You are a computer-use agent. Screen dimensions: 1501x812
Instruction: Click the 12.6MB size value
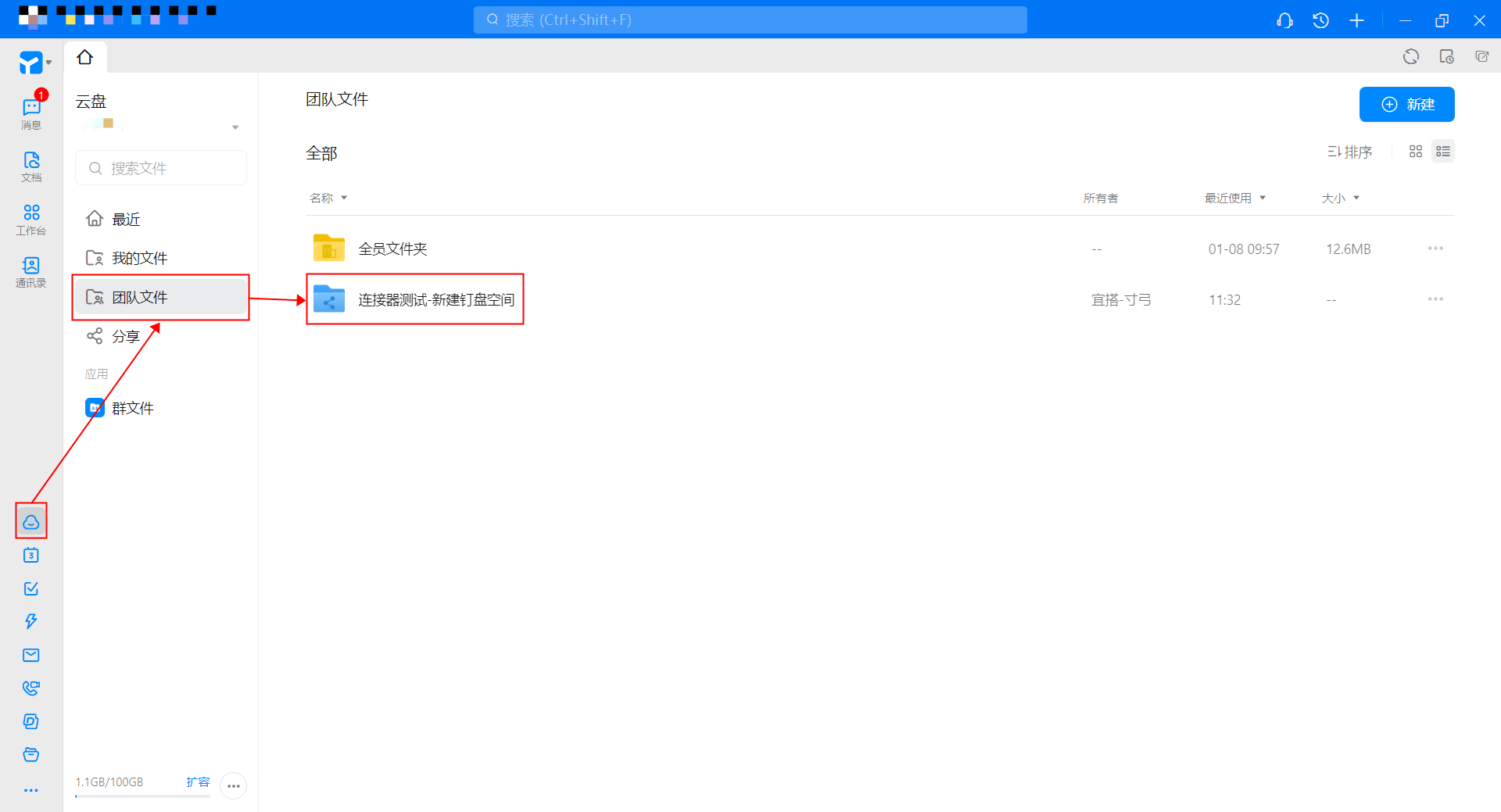(x=1348, y=249)
